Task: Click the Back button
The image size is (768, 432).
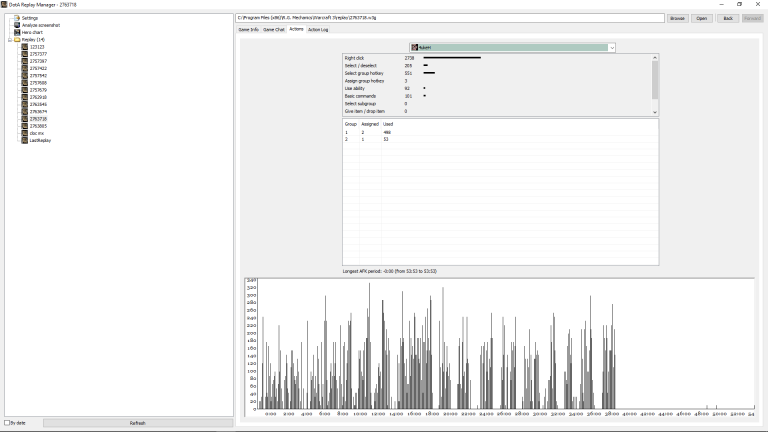Action: 728,18
